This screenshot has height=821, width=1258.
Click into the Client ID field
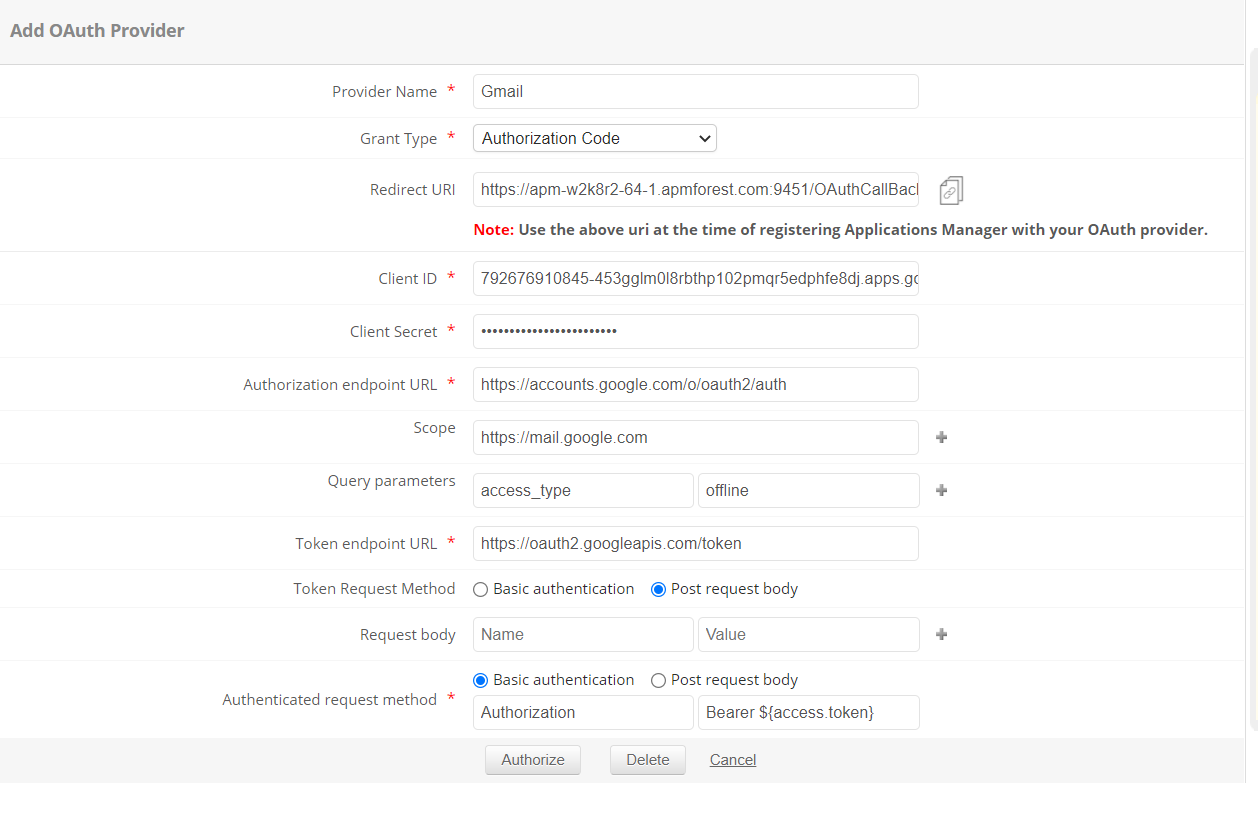(x=695, y=278)
